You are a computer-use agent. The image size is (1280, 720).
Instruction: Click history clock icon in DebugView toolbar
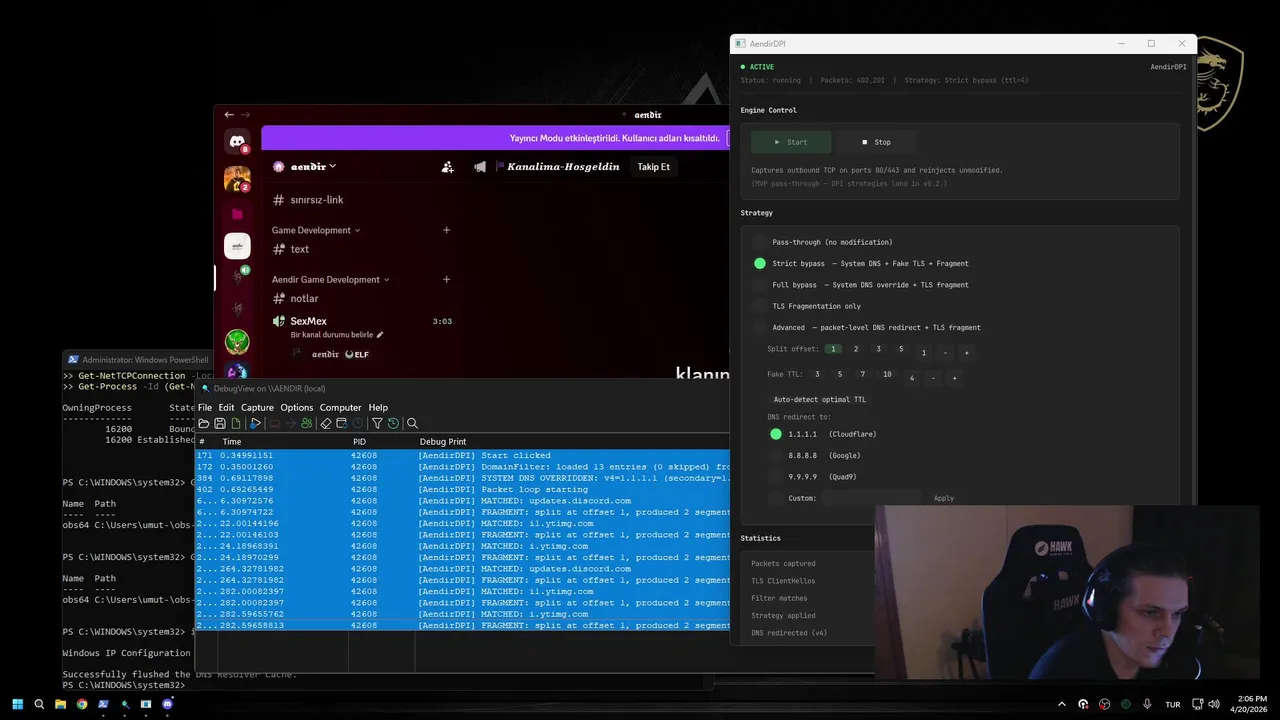393,423
